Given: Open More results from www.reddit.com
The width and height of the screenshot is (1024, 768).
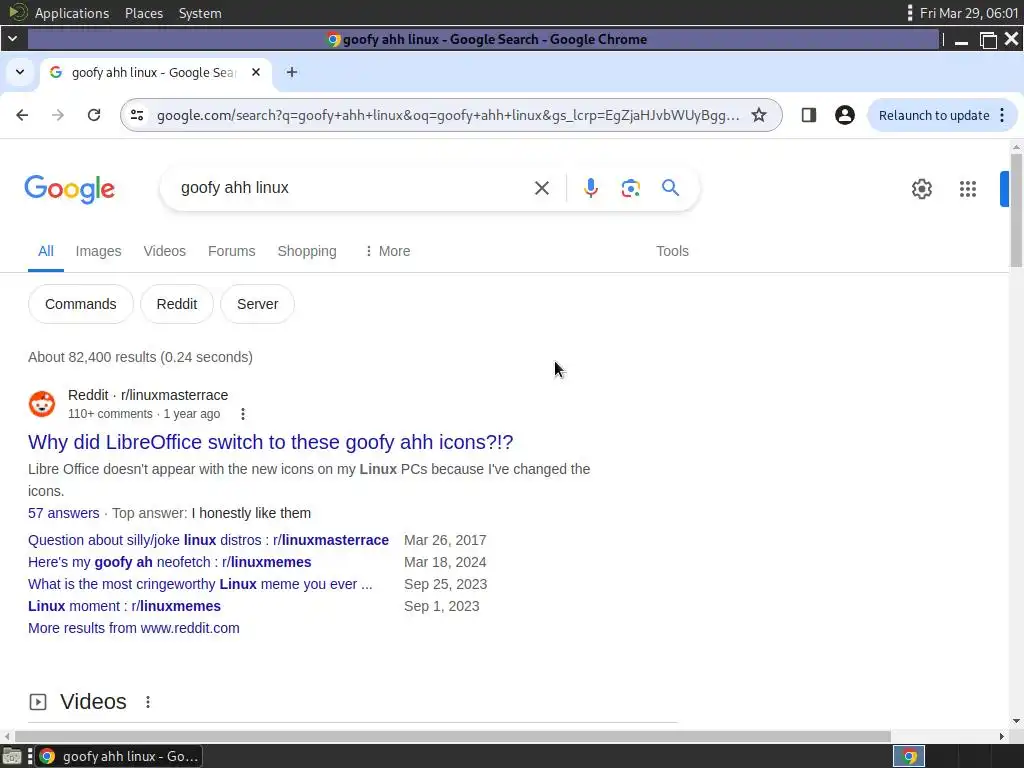Looking at the screenshot, I should [134, 628].
